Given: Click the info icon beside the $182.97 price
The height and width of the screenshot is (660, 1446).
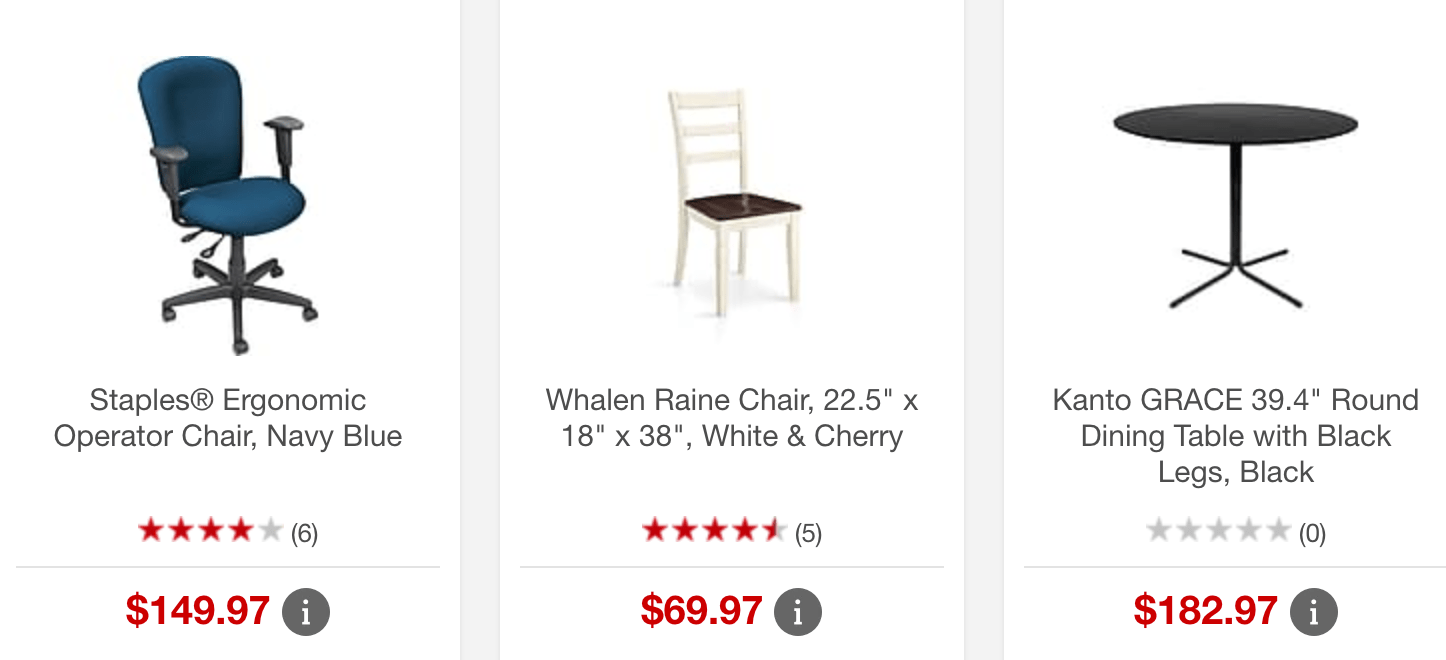Looking at the screenshot, I should pos(1314,612).
